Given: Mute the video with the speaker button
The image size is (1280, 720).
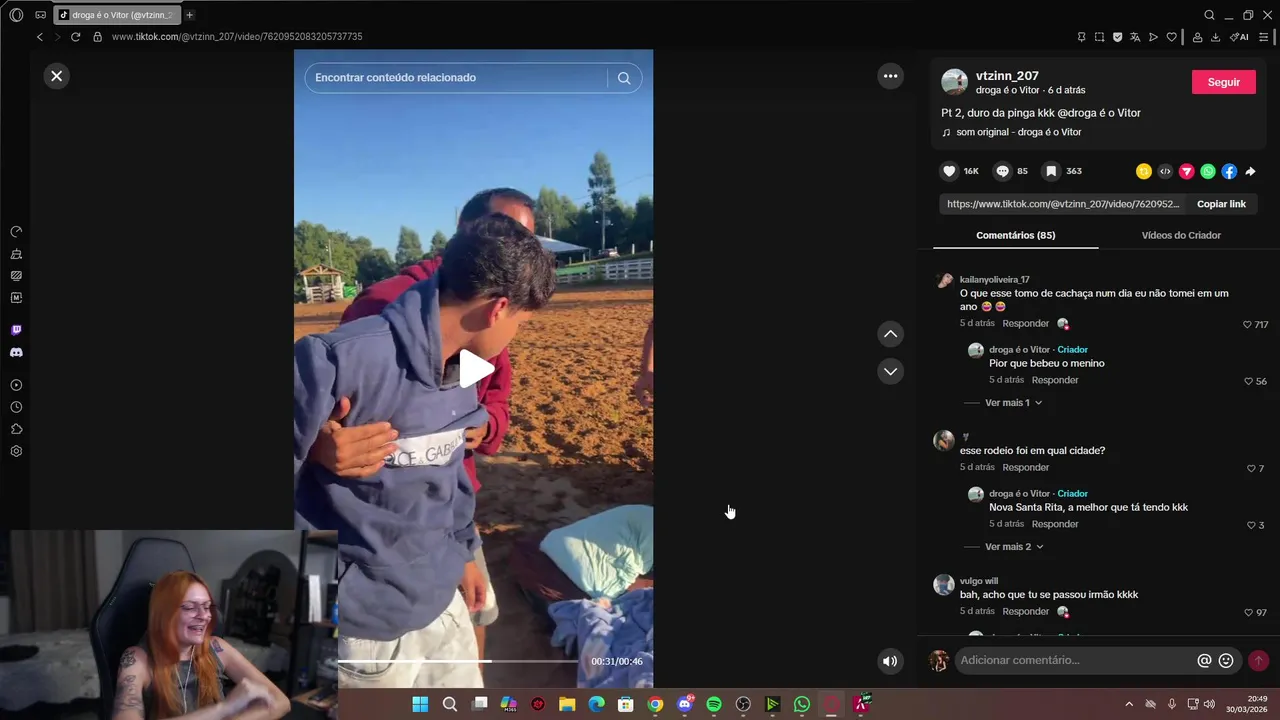Looking at the screenshot, I should [x=890, y=661].
